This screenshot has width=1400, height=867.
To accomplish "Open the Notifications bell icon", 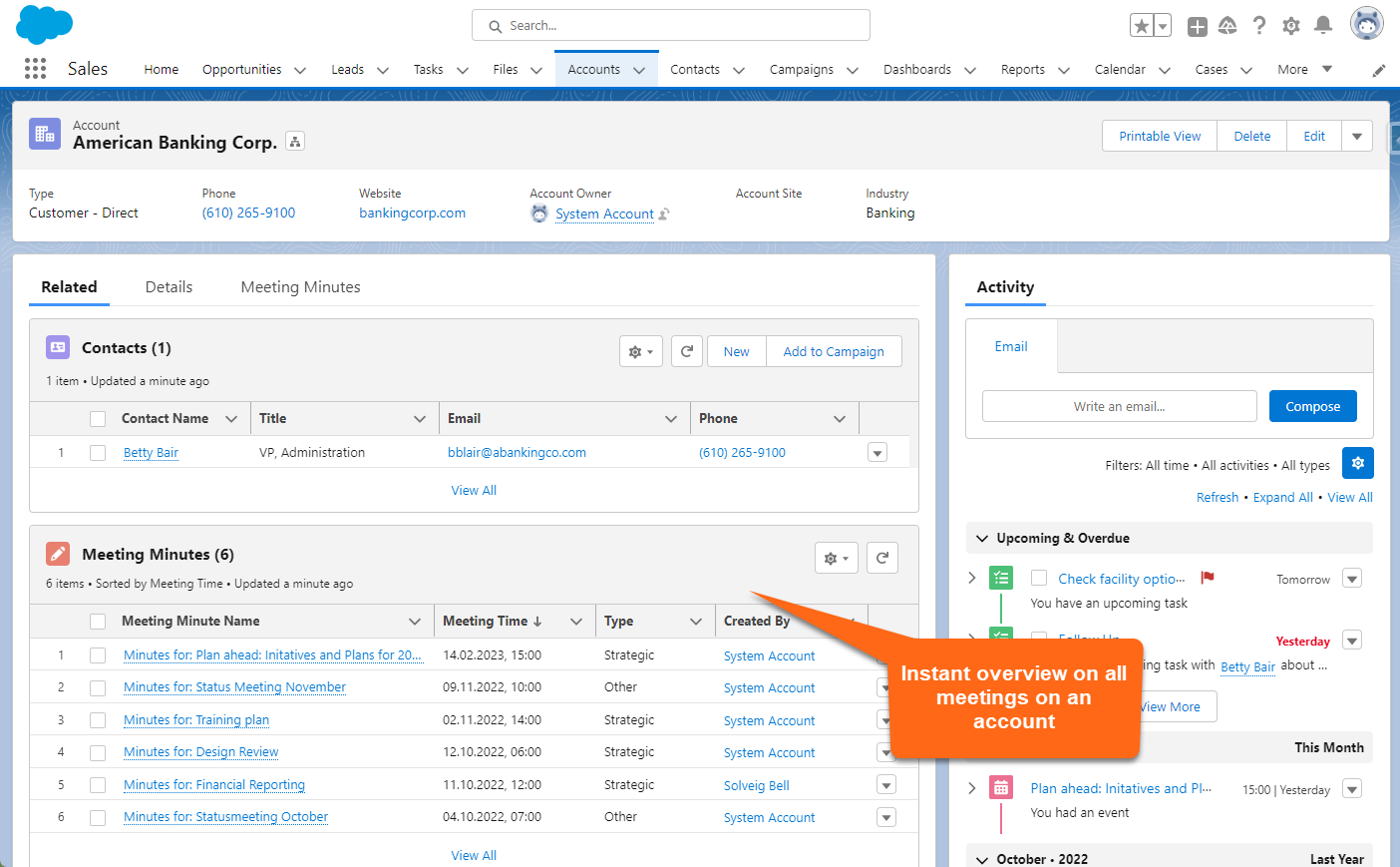I will click(x=1323, y=26).
